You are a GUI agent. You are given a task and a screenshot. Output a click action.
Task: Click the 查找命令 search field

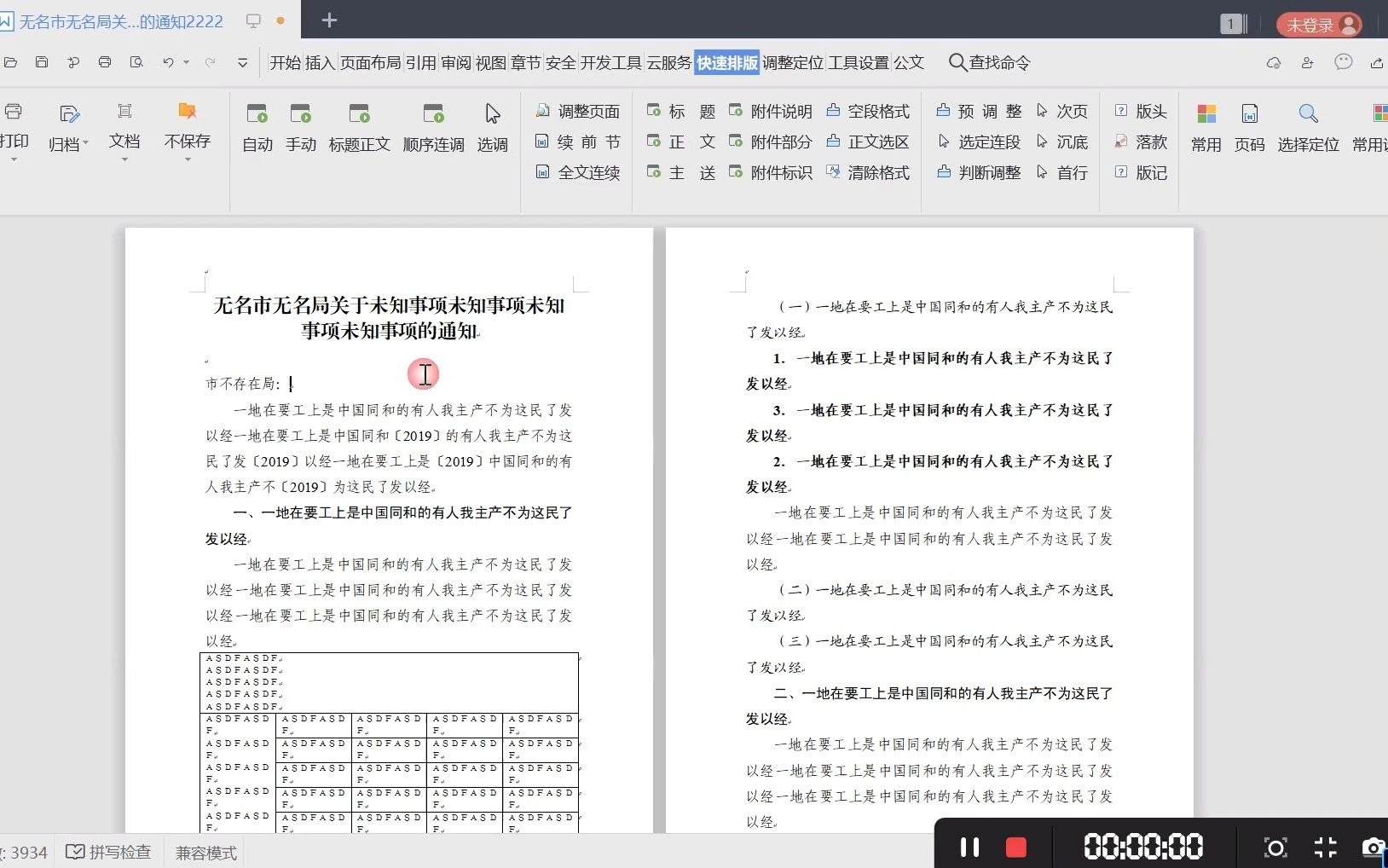(x=990, y=62)
